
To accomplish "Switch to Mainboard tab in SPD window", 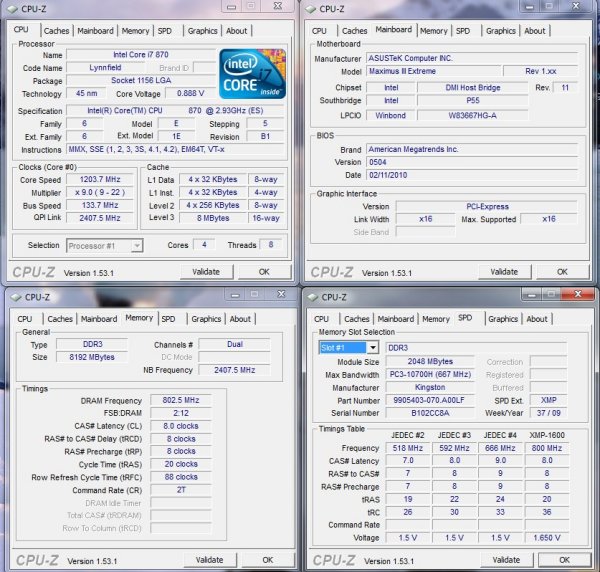I will (x=396, y=319).
